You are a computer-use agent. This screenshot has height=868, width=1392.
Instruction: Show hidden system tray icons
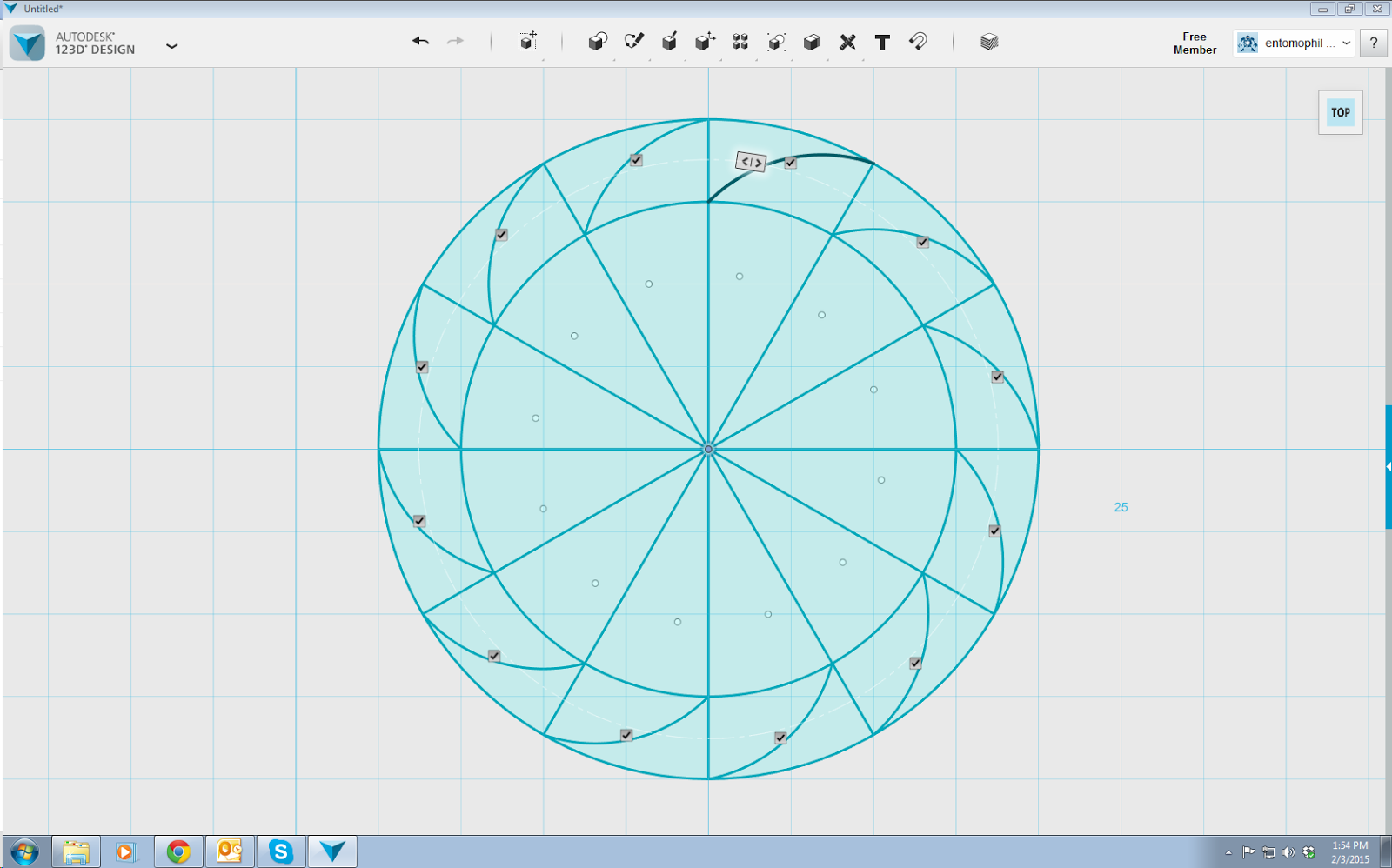[x=1228, y=852]
